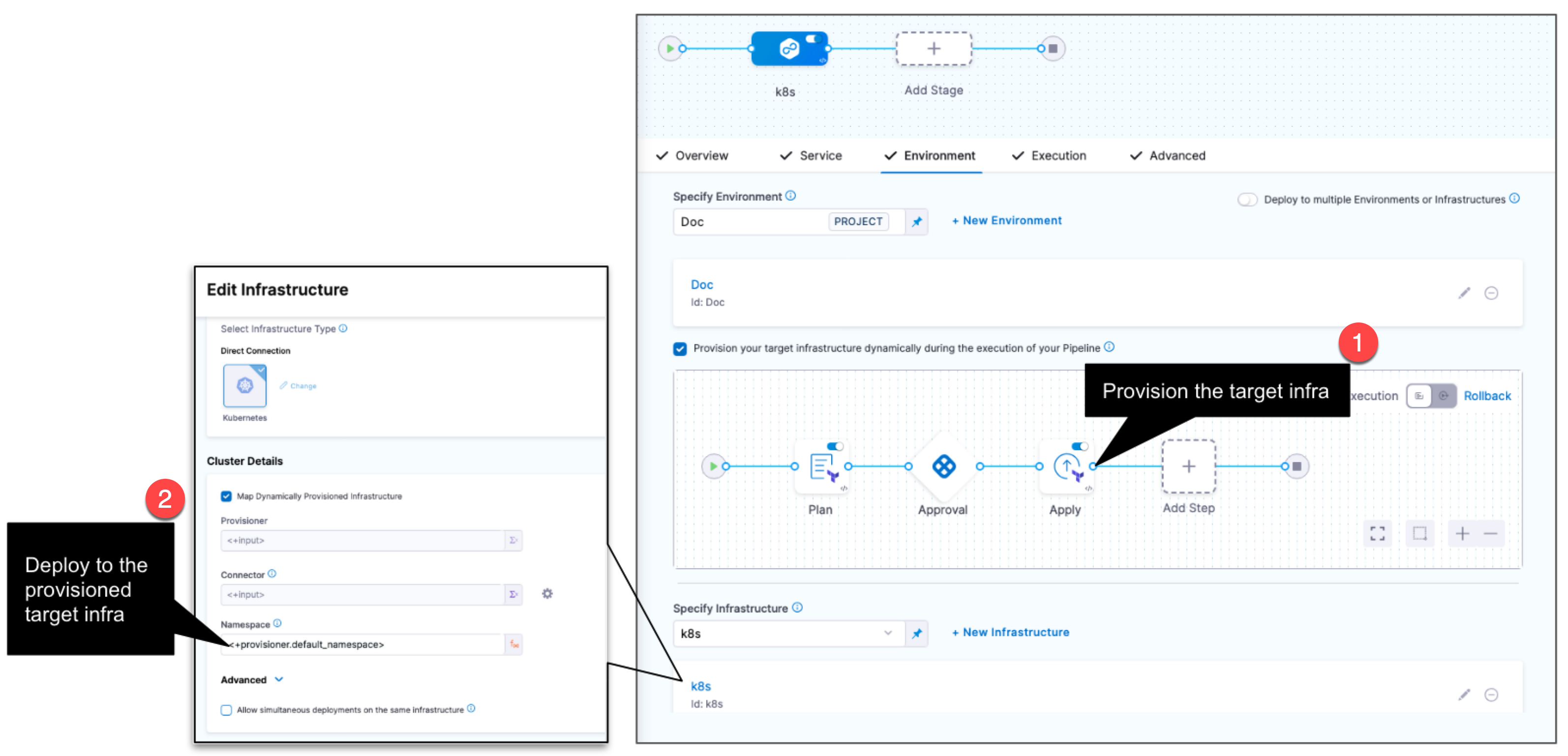Viewport: 1568px width, 756px height.
Task: Remove the k8s infrastructure with minus icon
Action: (x=1491, y=695)
